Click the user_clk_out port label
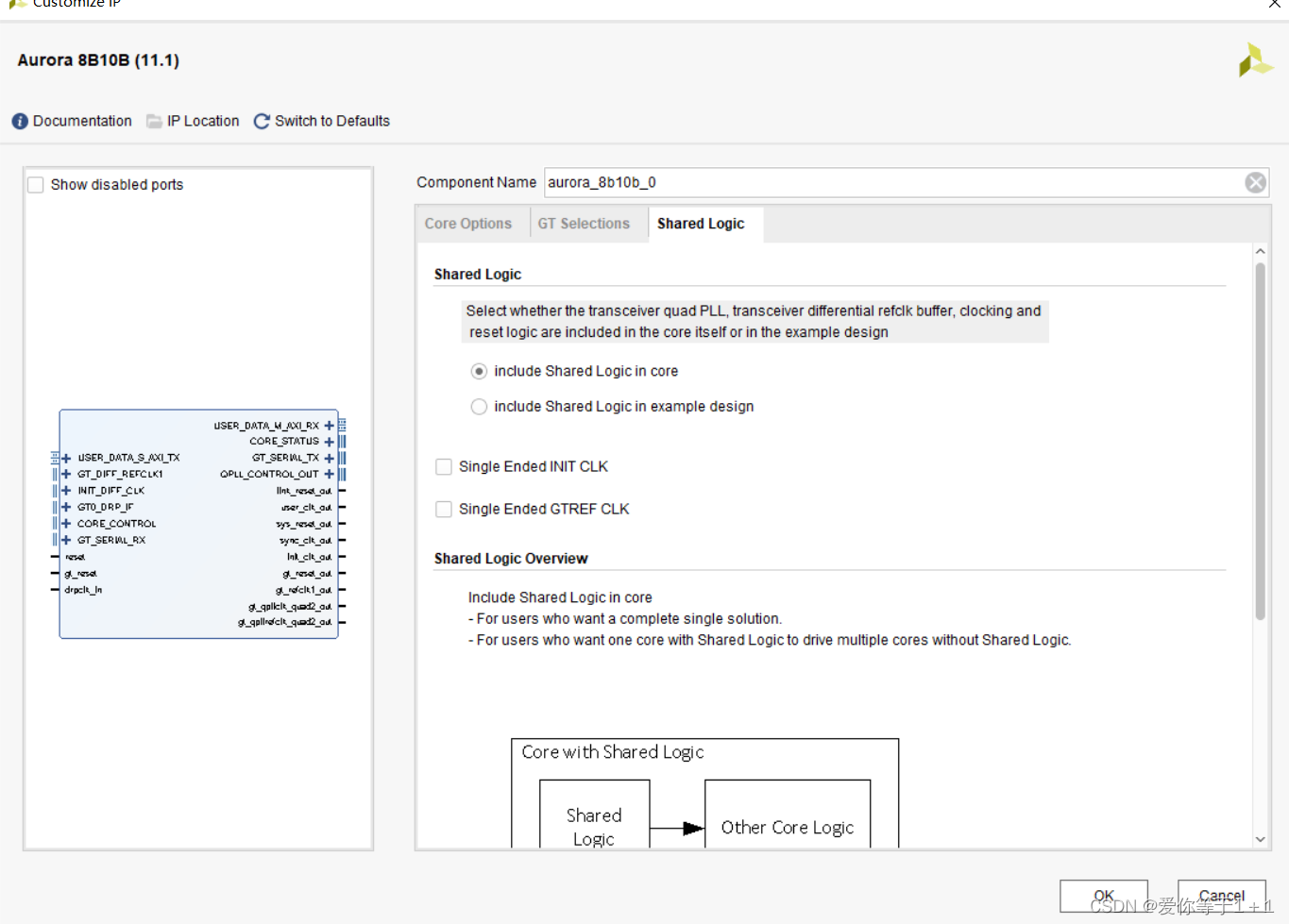Image resolution: width=1289 pixels, height=924 pixels. click(307, 508)
